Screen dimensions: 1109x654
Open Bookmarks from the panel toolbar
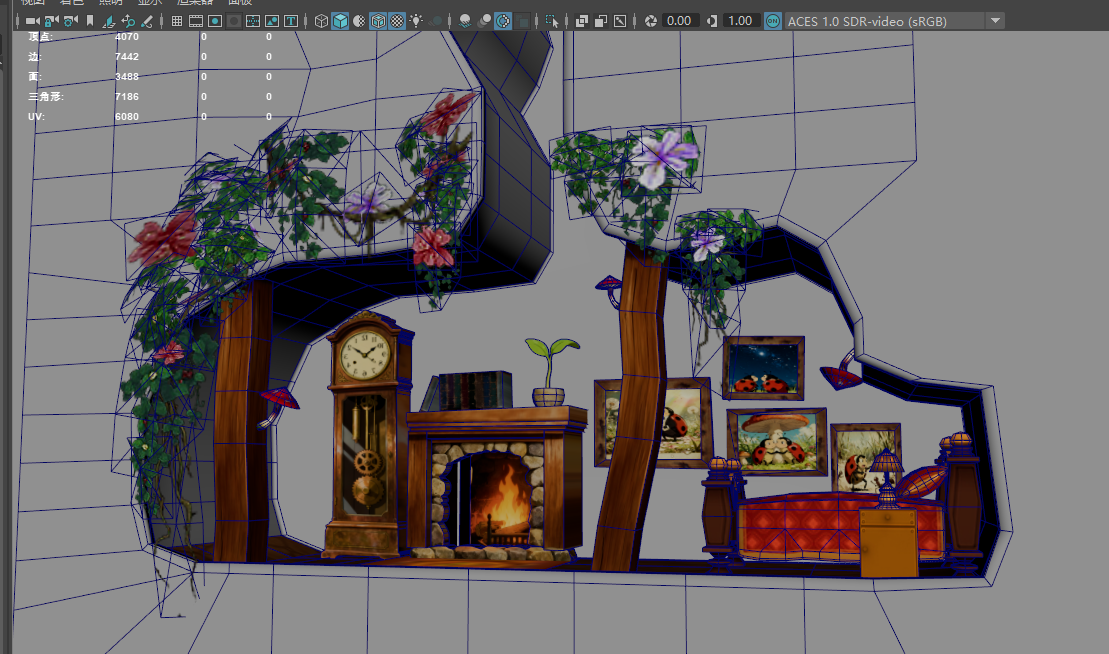pos(90,20)
